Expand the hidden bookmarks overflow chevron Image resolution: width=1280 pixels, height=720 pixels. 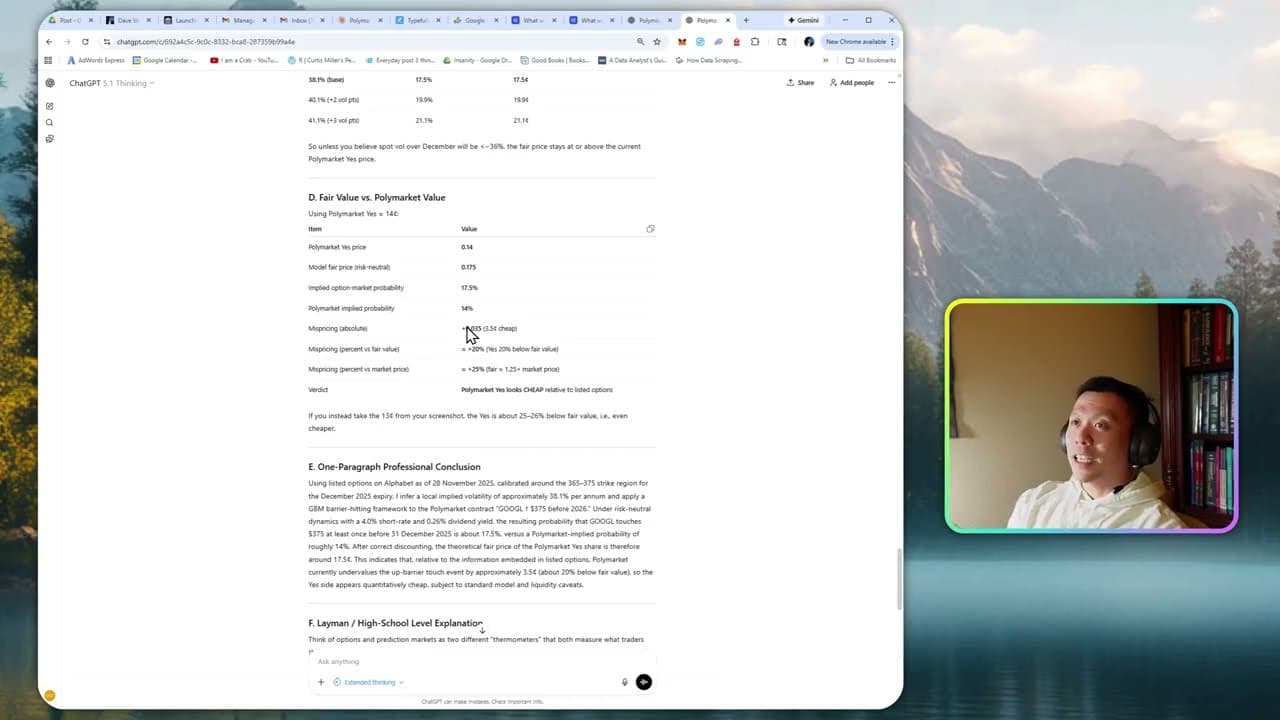(x=826, y=60)
